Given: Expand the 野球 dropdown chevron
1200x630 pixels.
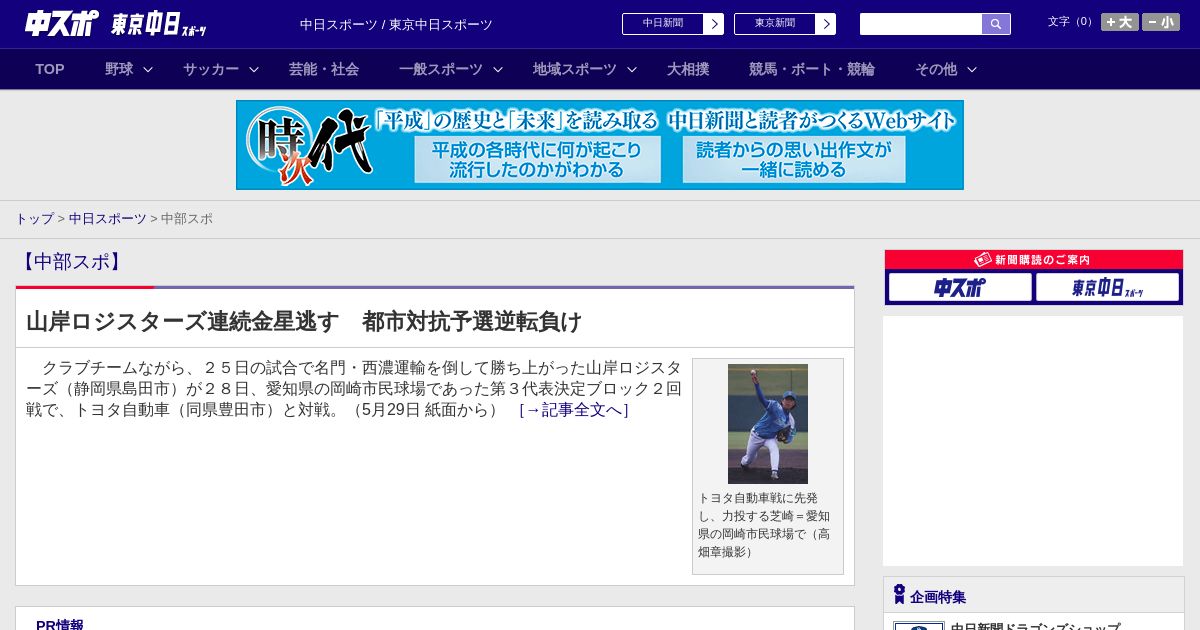Looking at the screenshot, I should (x=148, y=69).
